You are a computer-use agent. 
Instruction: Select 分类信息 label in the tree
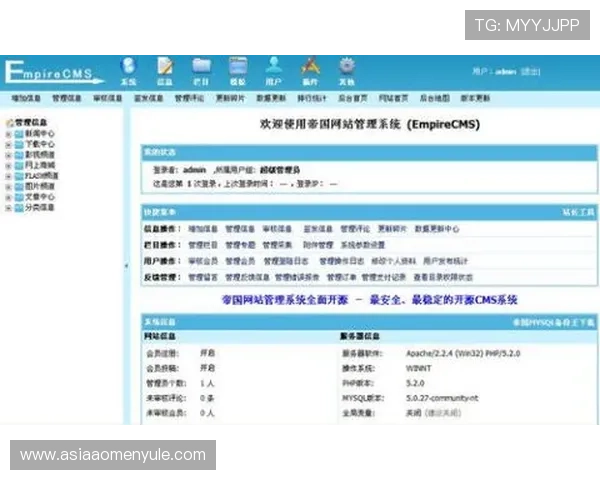tap(40, 207)
